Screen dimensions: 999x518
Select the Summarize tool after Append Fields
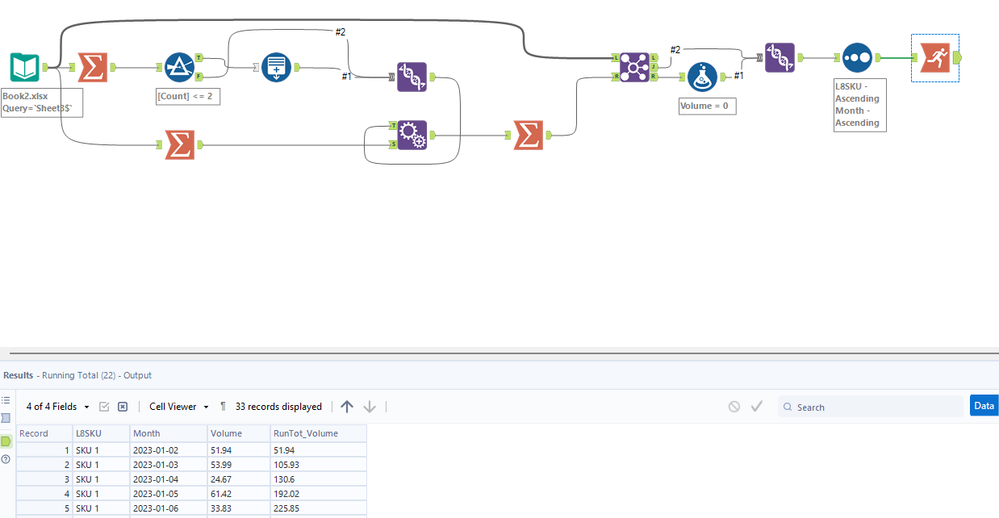(x=528, y=135)
